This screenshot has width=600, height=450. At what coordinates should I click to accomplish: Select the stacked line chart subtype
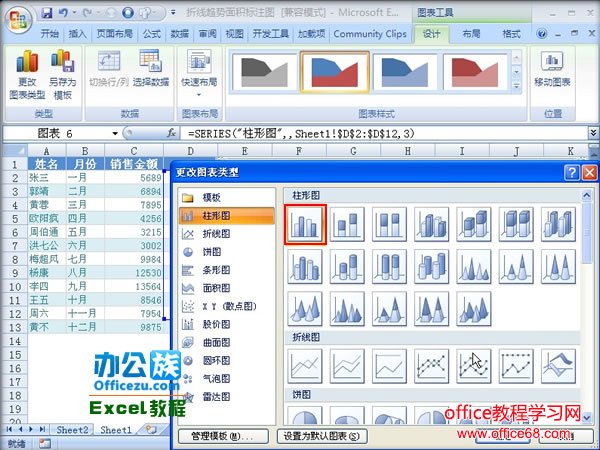[347, 366]
